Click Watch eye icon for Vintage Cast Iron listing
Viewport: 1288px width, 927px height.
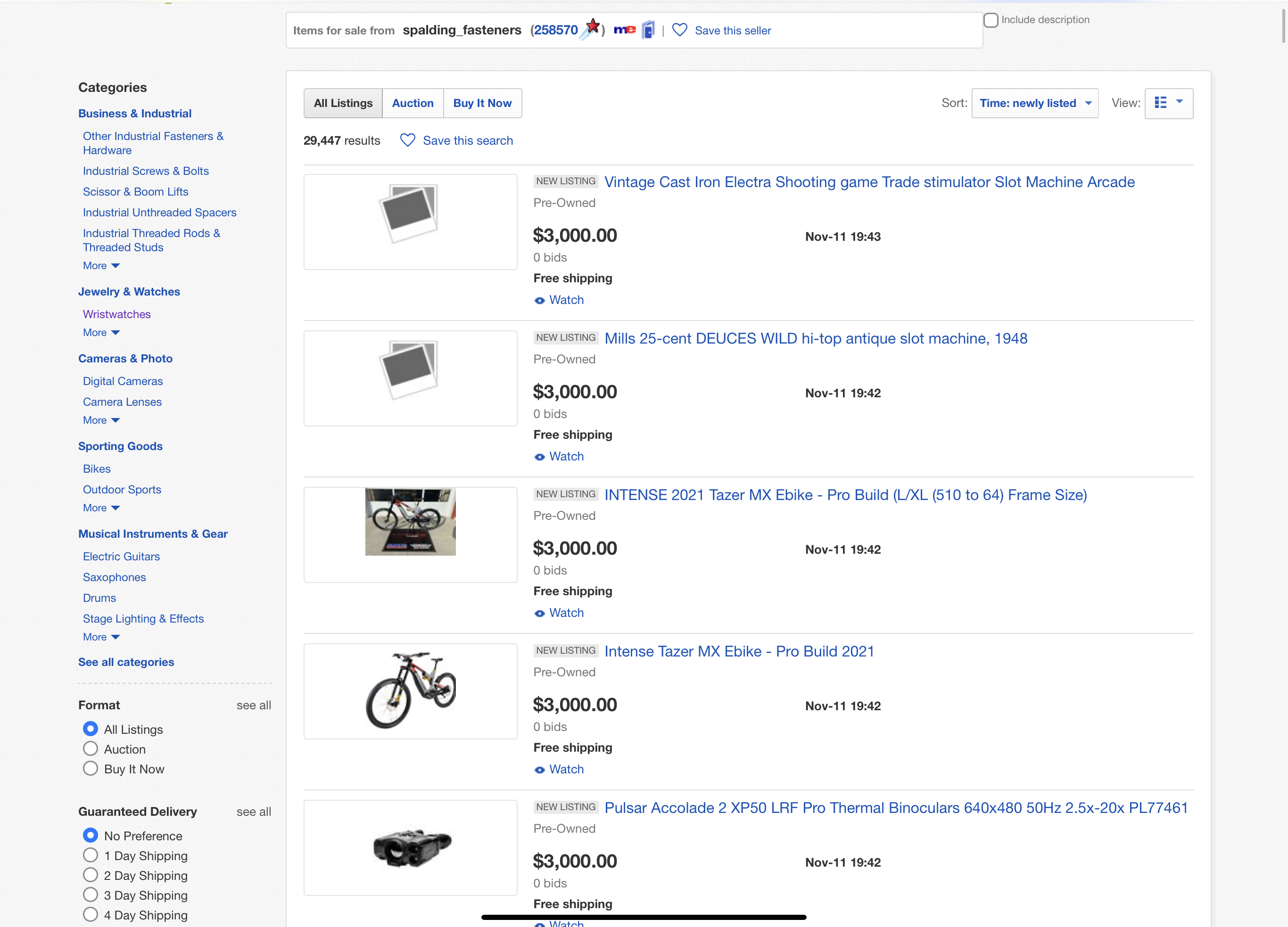pyautogui.click(x=539, y=300)
